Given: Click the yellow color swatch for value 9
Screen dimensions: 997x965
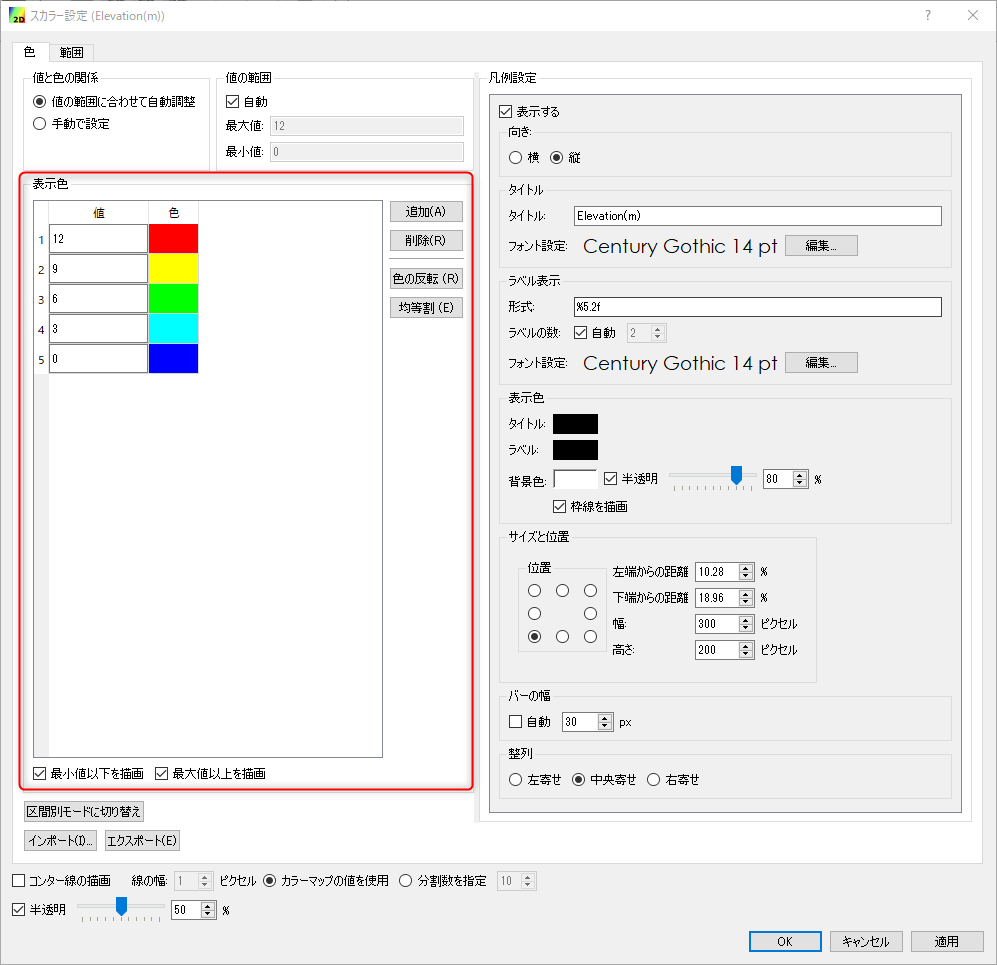Looking at the screenshot, I should click(x=174, y=269).
